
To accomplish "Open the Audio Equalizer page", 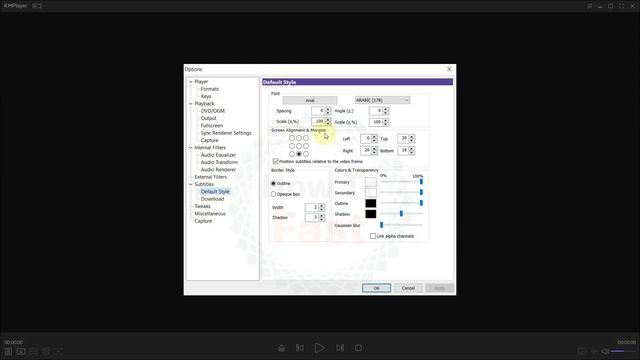I will (218, 155).
